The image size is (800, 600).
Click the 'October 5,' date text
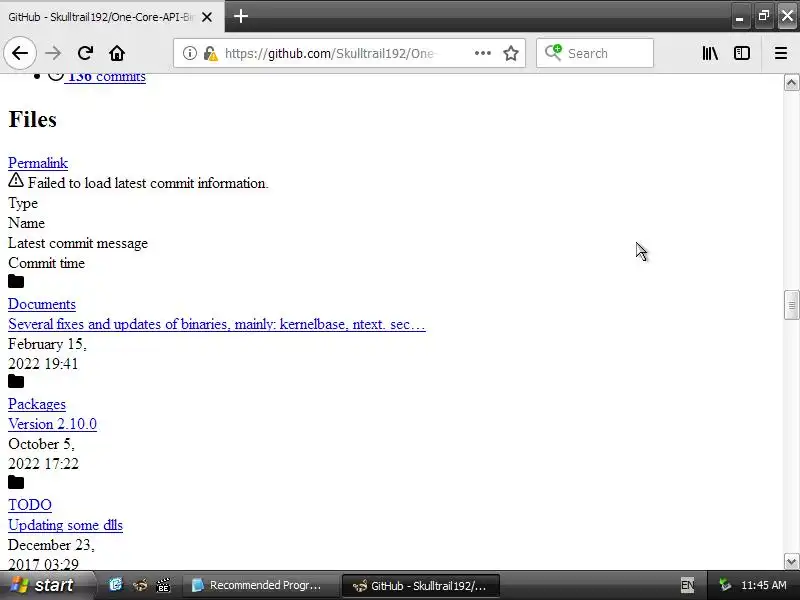tap(41, 444)
